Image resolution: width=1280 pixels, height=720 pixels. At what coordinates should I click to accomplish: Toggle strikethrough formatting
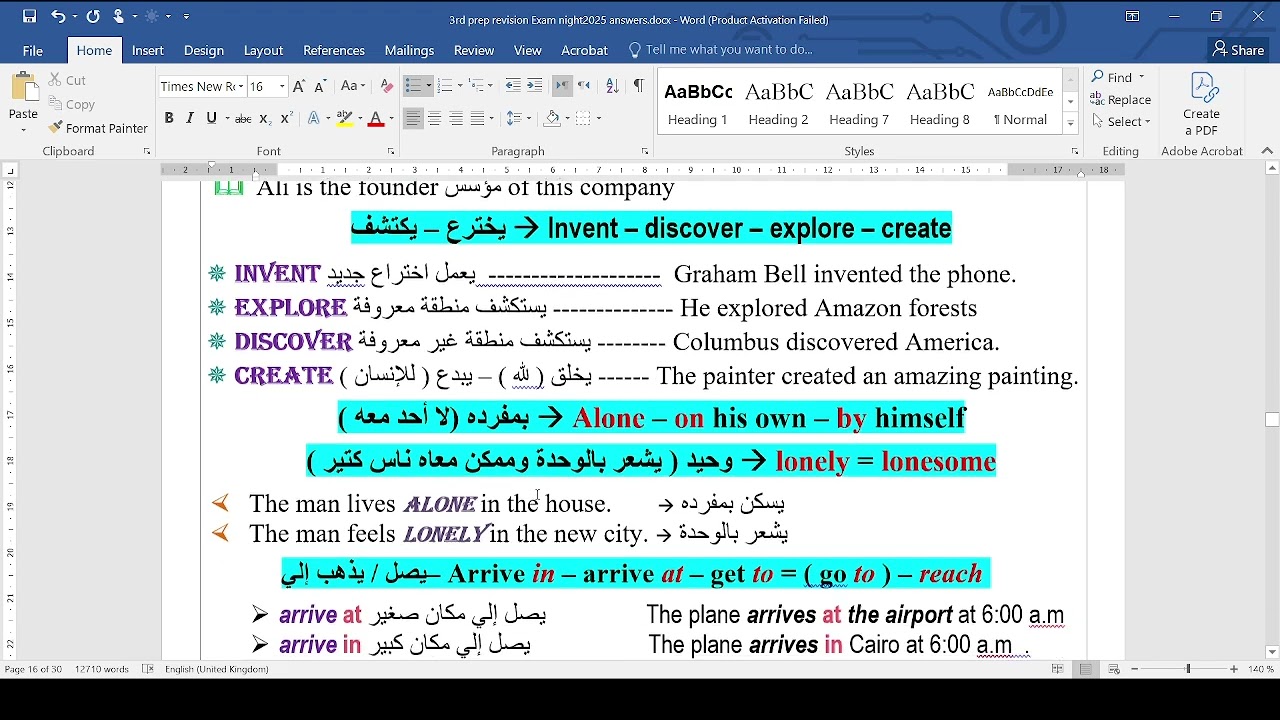(x=243, y=118)
